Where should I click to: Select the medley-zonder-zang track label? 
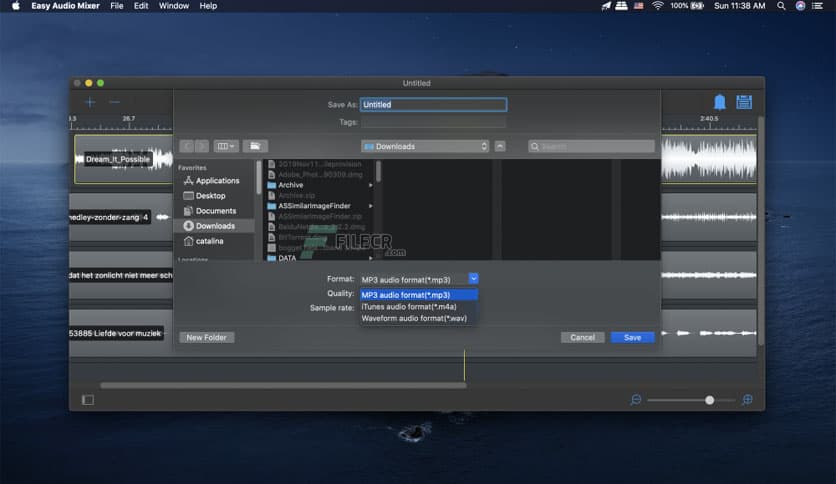coord(109,217)
